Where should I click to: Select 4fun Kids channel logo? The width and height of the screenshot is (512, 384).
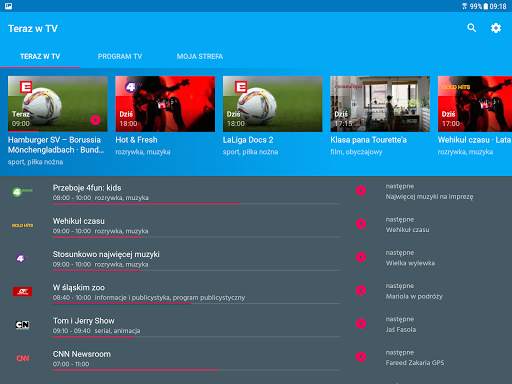point(22,192)
